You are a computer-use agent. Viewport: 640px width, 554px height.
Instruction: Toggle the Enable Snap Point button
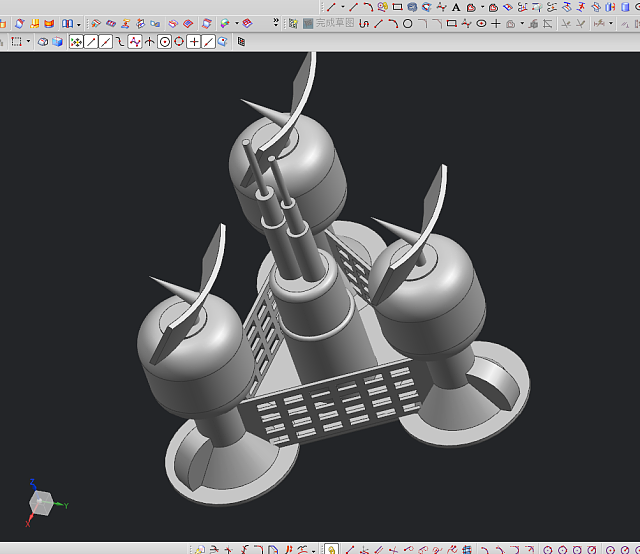pos(76,42)
